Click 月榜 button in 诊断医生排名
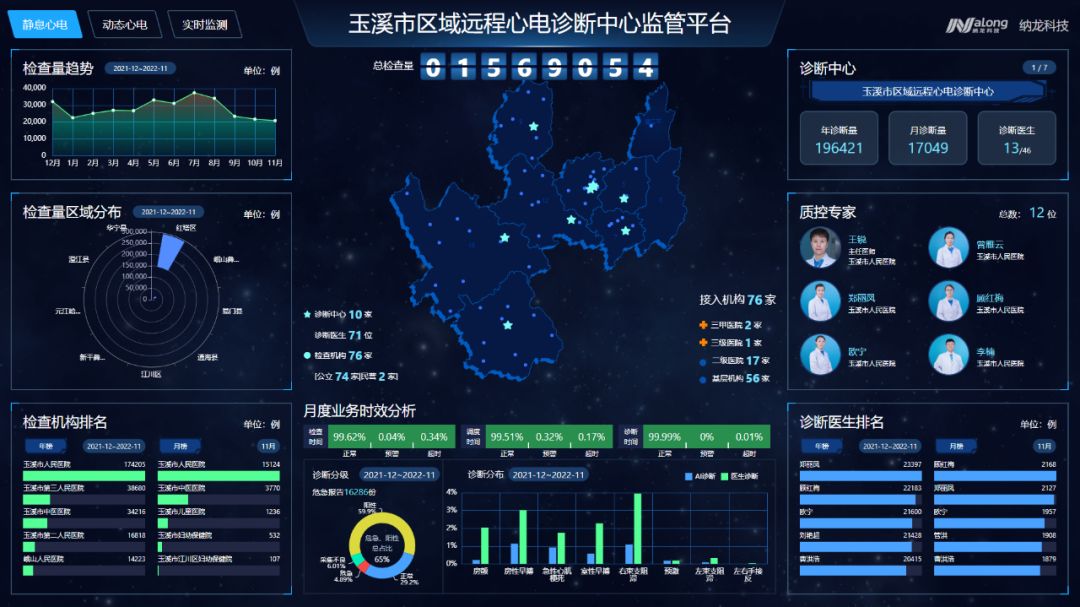Image resolution: width=1080 pixels, height=607 pixels. tap(956, 446)
